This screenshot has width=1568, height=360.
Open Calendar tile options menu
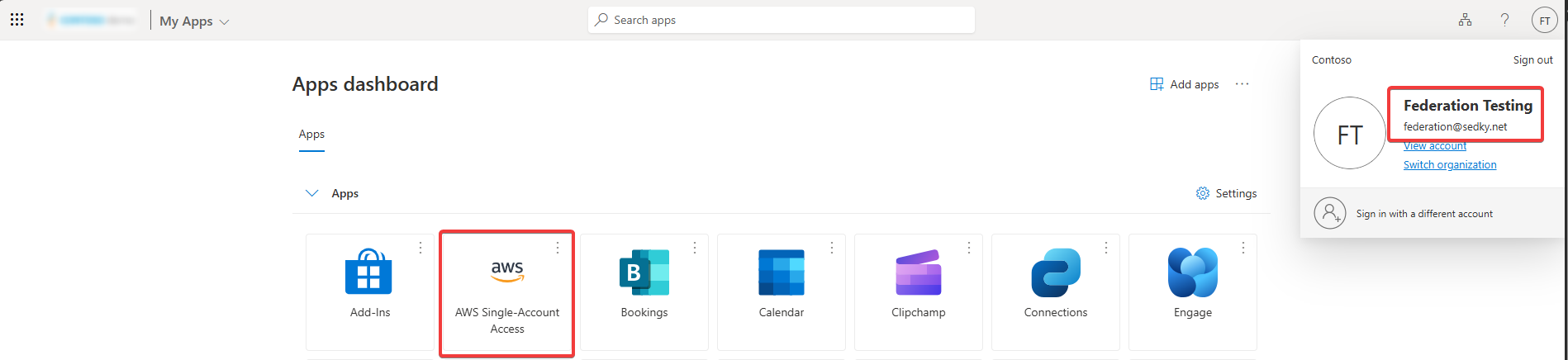click(x=832, y=248)
